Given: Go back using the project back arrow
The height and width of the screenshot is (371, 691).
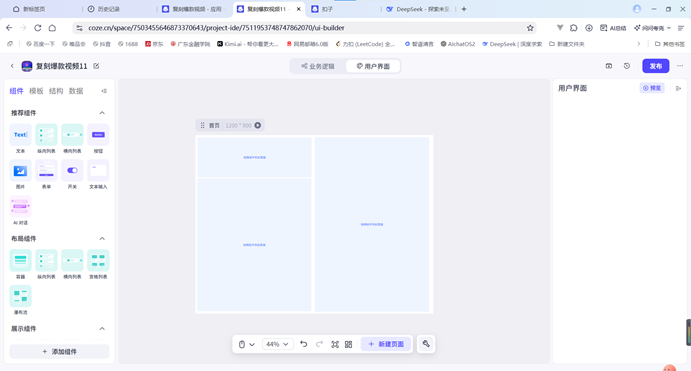Looking at the screenshot, I should click(x=12, y=66).
